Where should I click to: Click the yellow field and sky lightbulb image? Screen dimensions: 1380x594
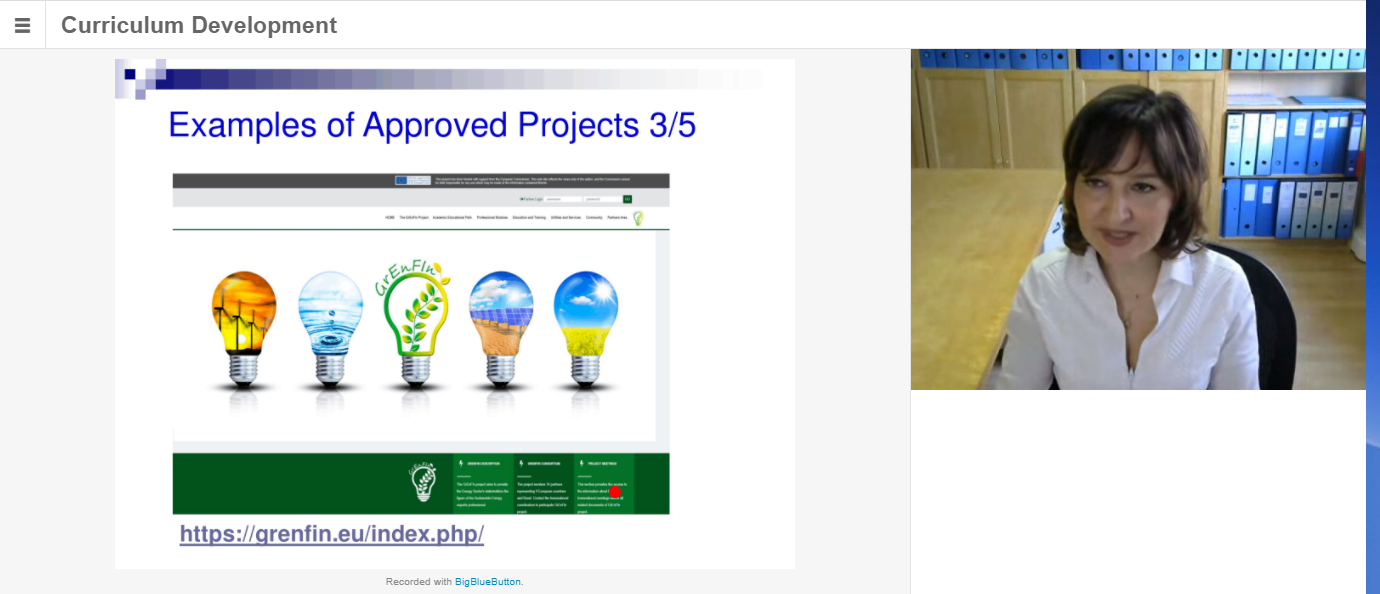coord(586,327)
